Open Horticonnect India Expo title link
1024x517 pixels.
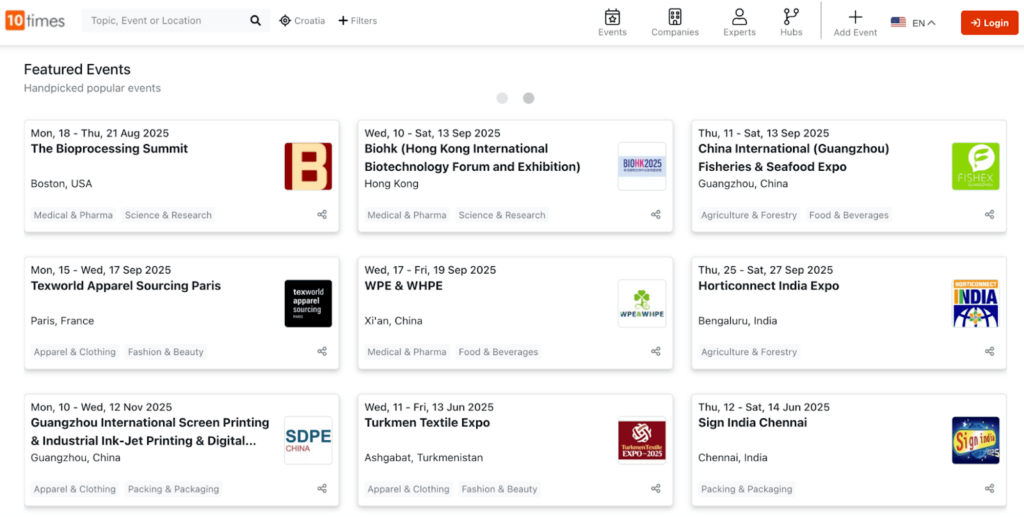point(769,286)
